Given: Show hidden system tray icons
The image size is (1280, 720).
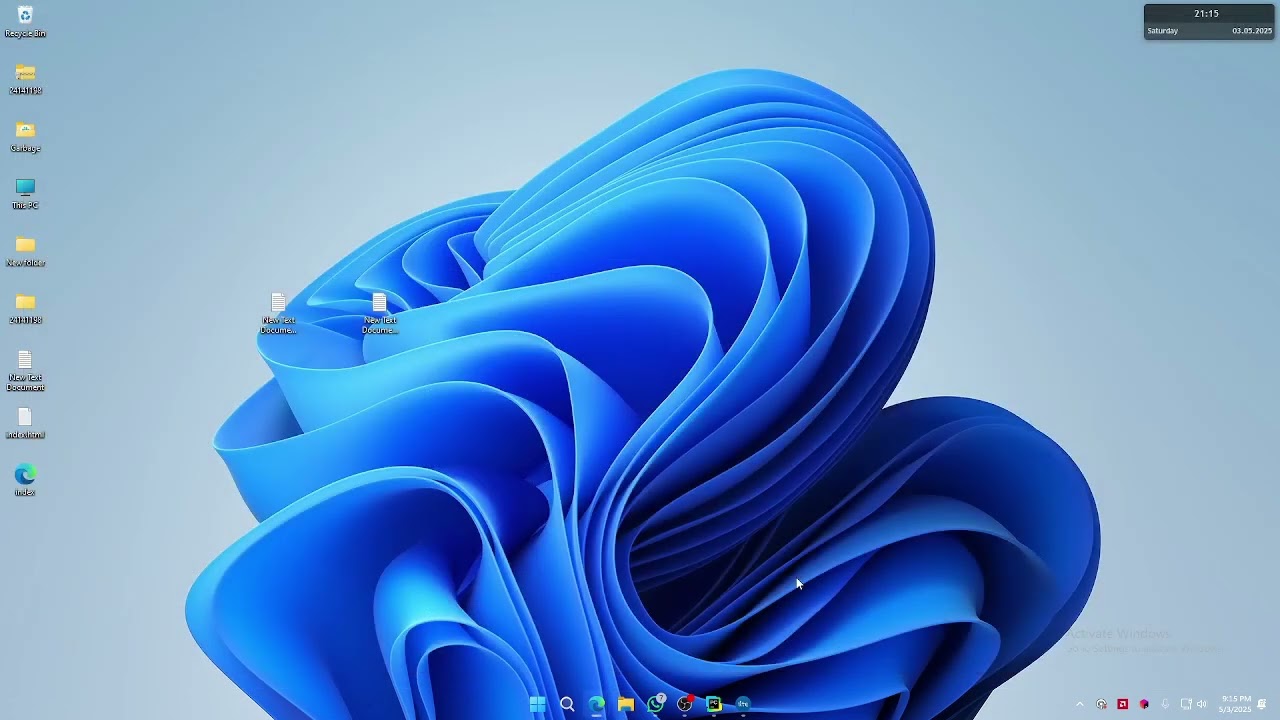Looking at the screenshot, I should (1079, 704).
